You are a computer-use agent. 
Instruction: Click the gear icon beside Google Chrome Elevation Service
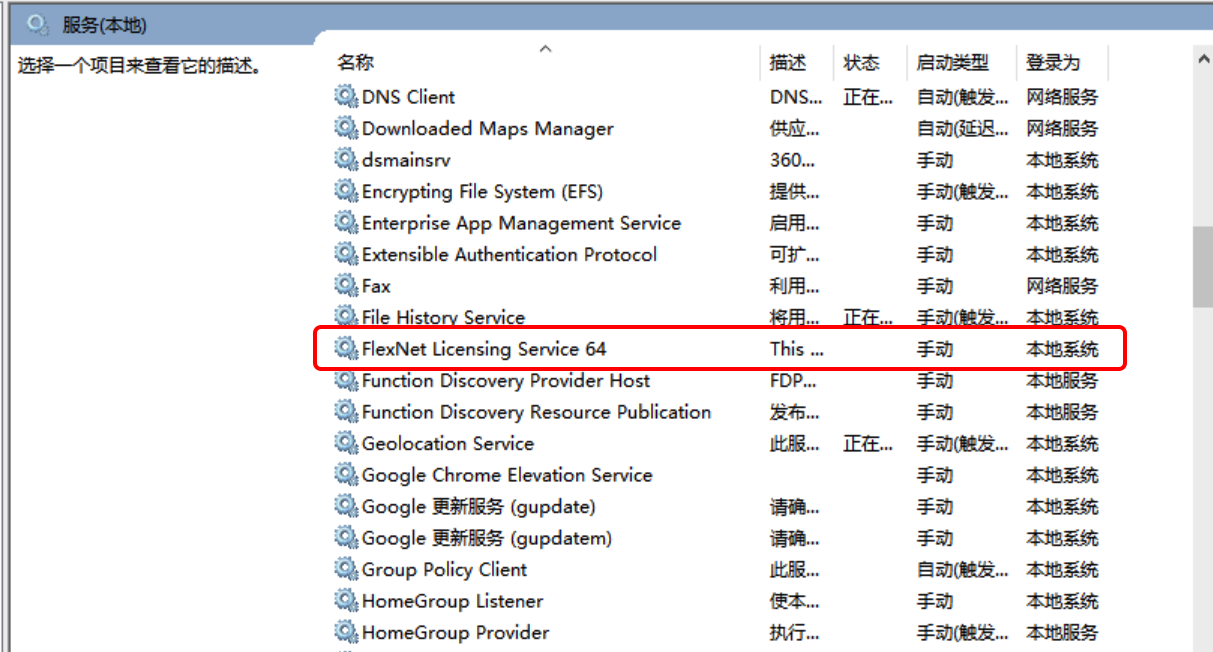click(346, 475)
